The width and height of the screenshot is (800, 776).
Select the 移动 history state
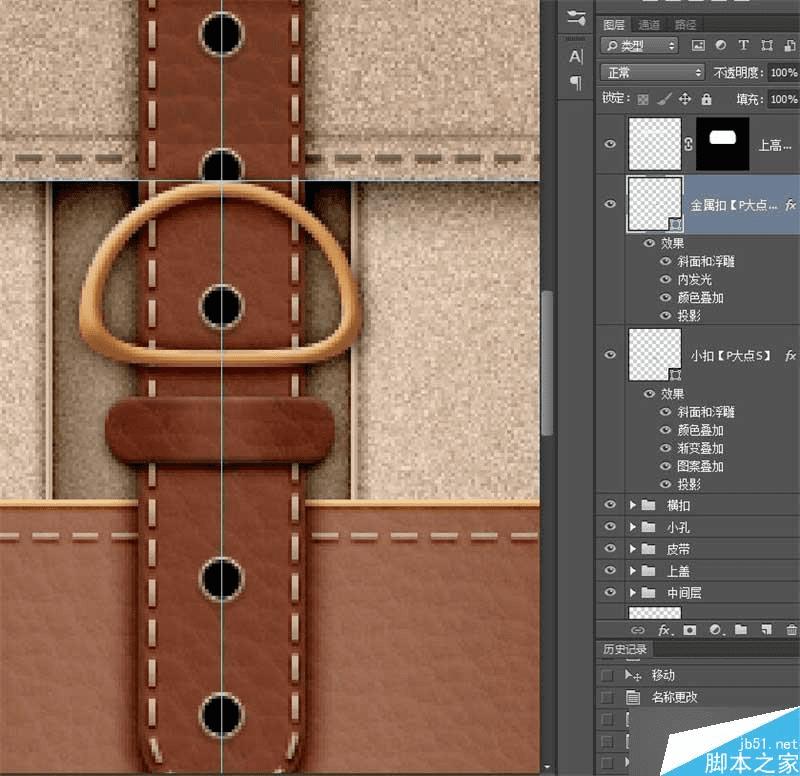[663, 675]
